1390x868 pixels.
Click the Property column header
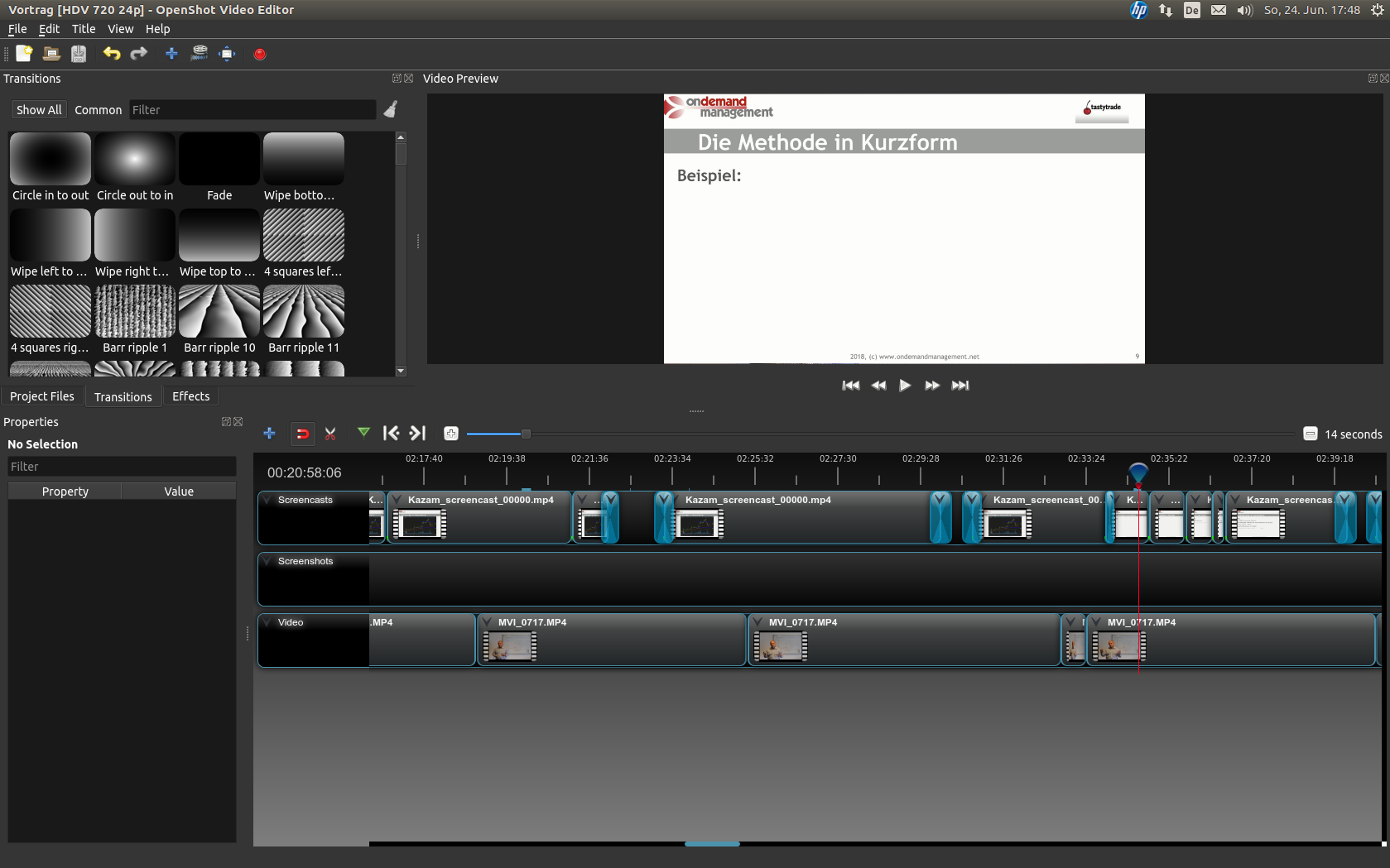coord(65,492)
